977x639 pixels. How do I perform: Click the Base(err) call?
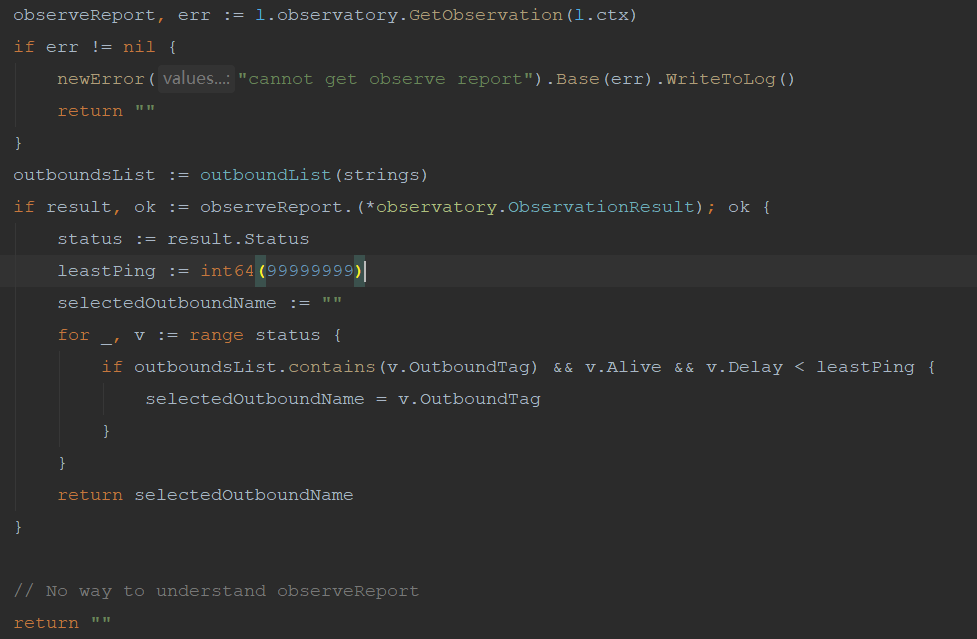pos(603,79)
